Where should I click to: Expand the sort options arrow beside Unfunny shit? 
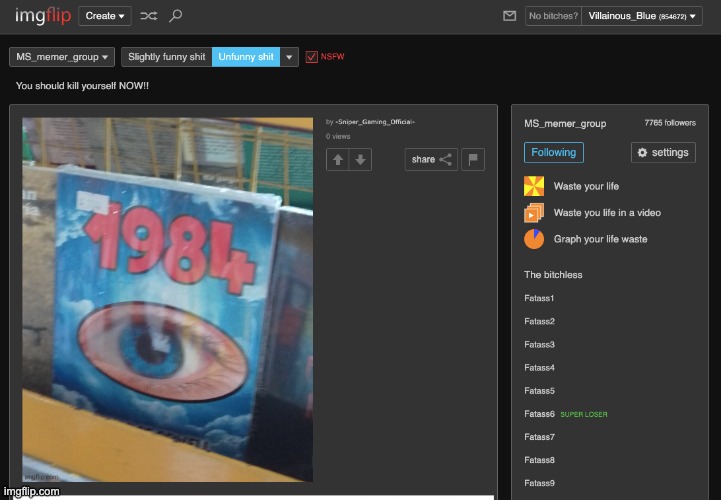pyautogui.click(x=289, y=57)
